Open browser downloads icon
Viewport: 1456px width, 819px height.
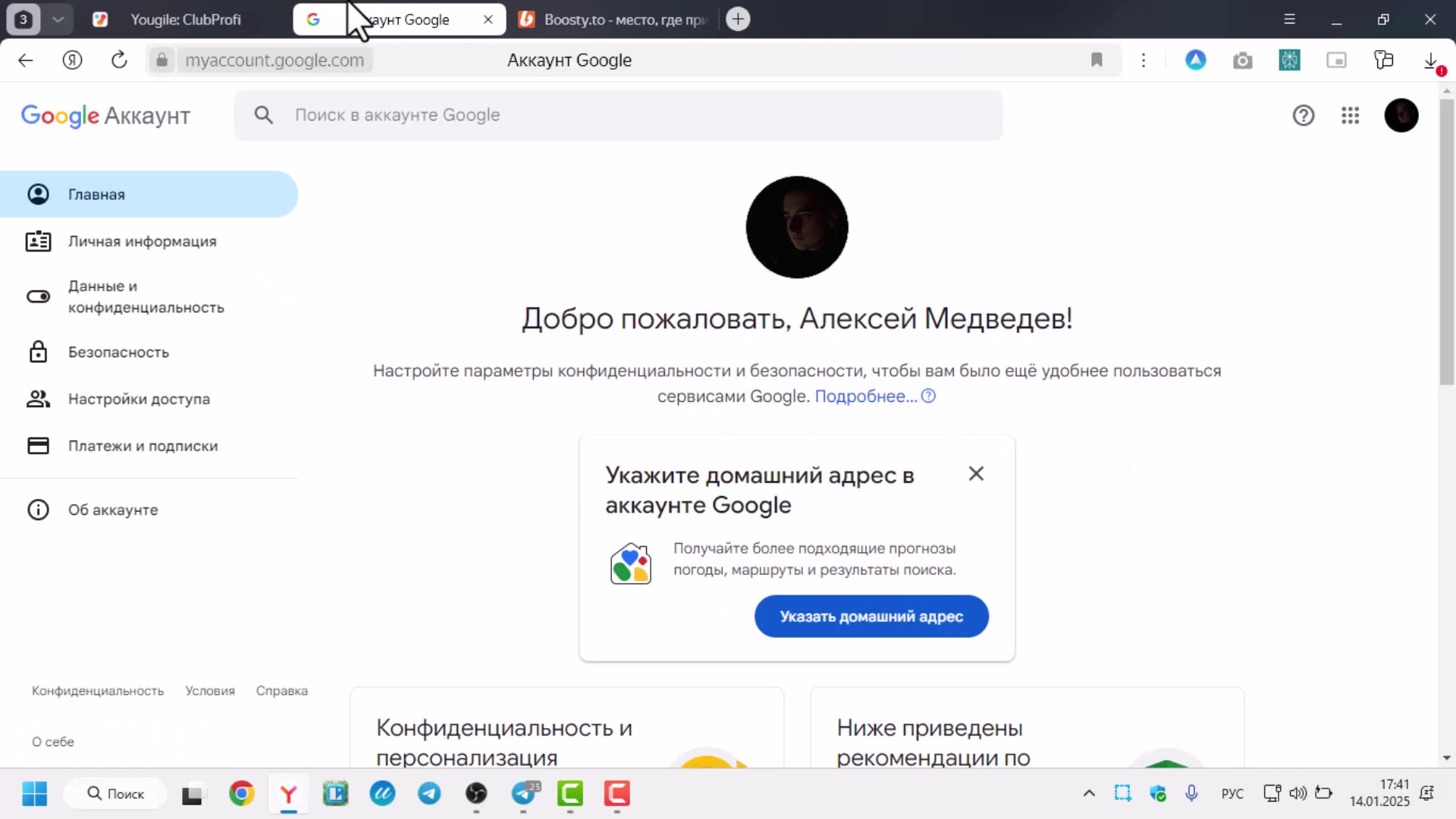(x=1430, y=60)
